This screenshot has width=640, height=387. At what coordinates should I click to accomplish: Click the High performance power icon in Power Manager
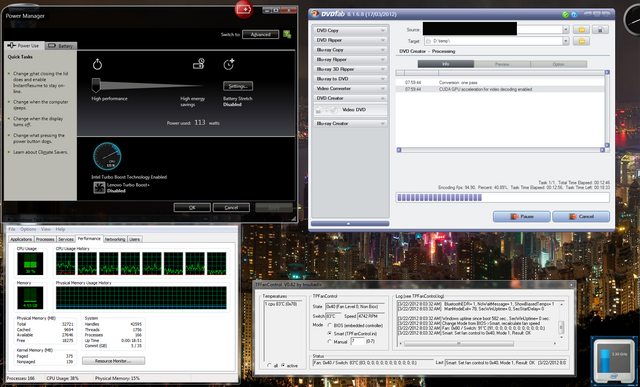click(x=97, y=64)
